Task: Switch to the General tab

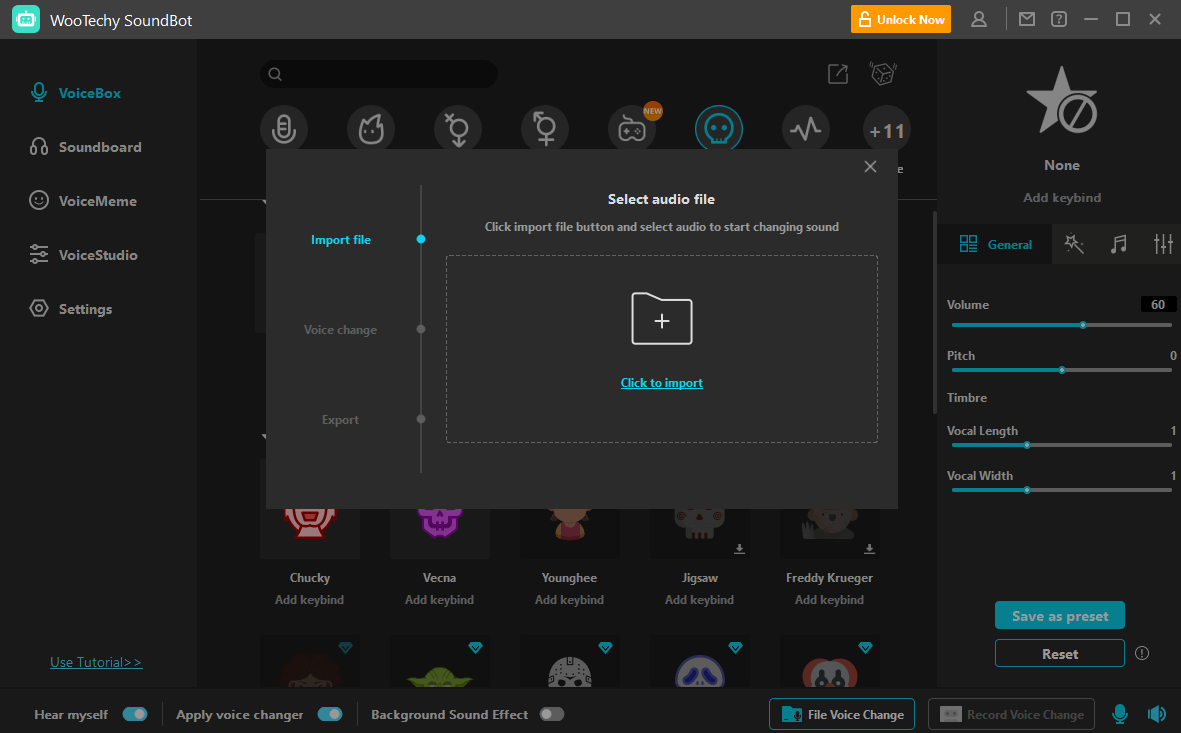Action: [x=995, y=244]
